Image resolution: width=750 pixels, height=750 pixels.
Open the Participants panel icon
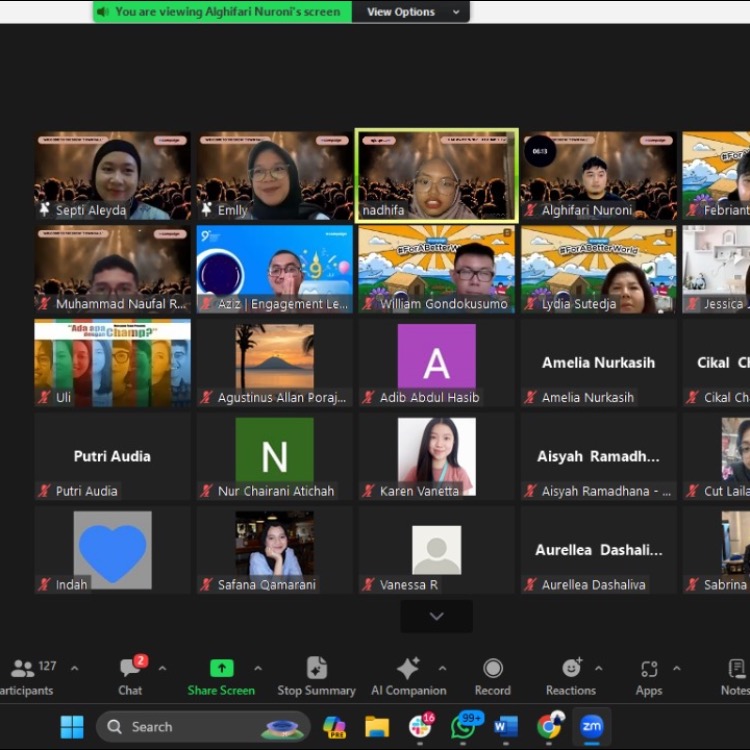coord(22,668)
